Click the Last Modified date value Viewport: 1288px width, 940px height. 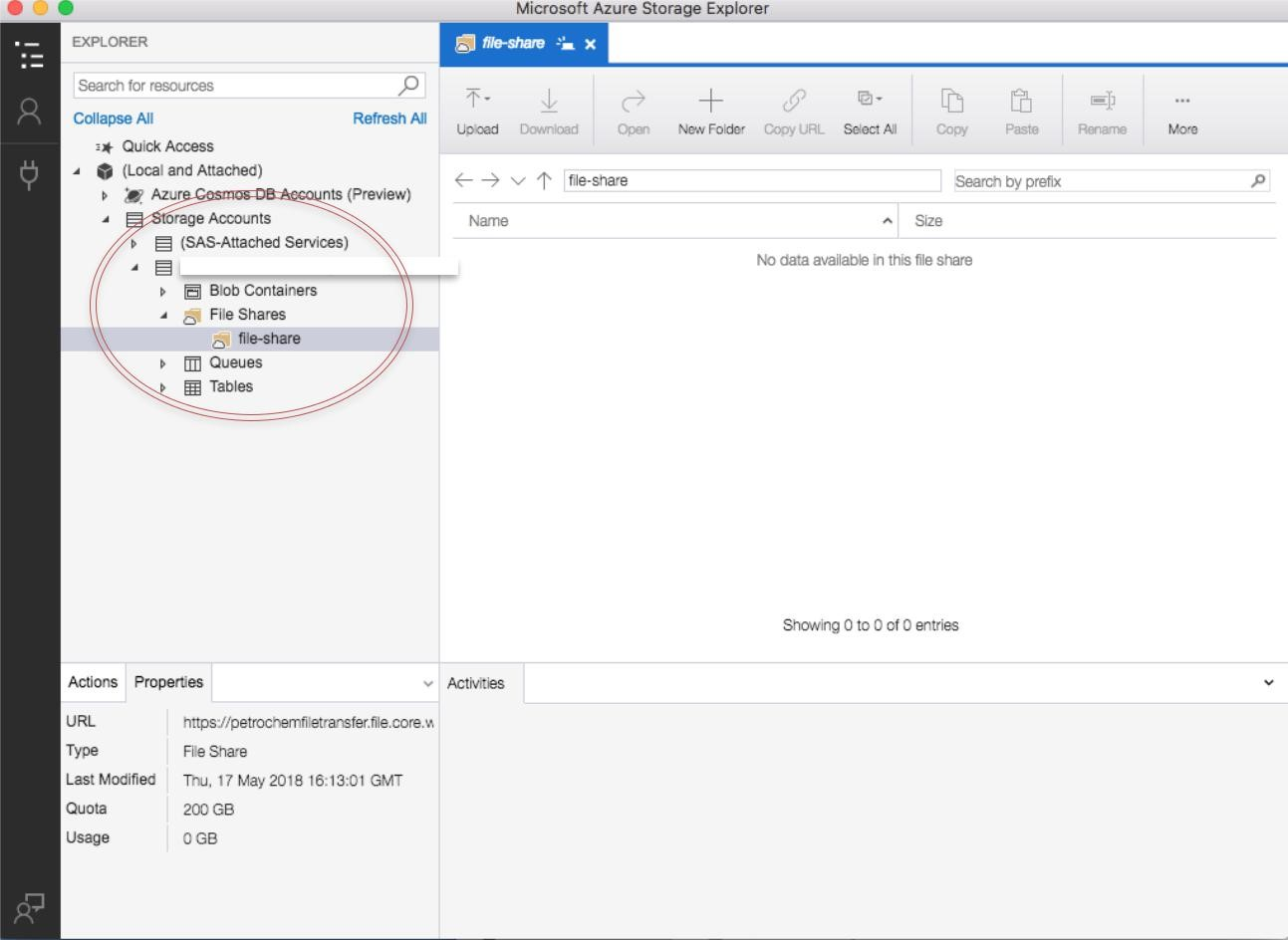[293, 781]
